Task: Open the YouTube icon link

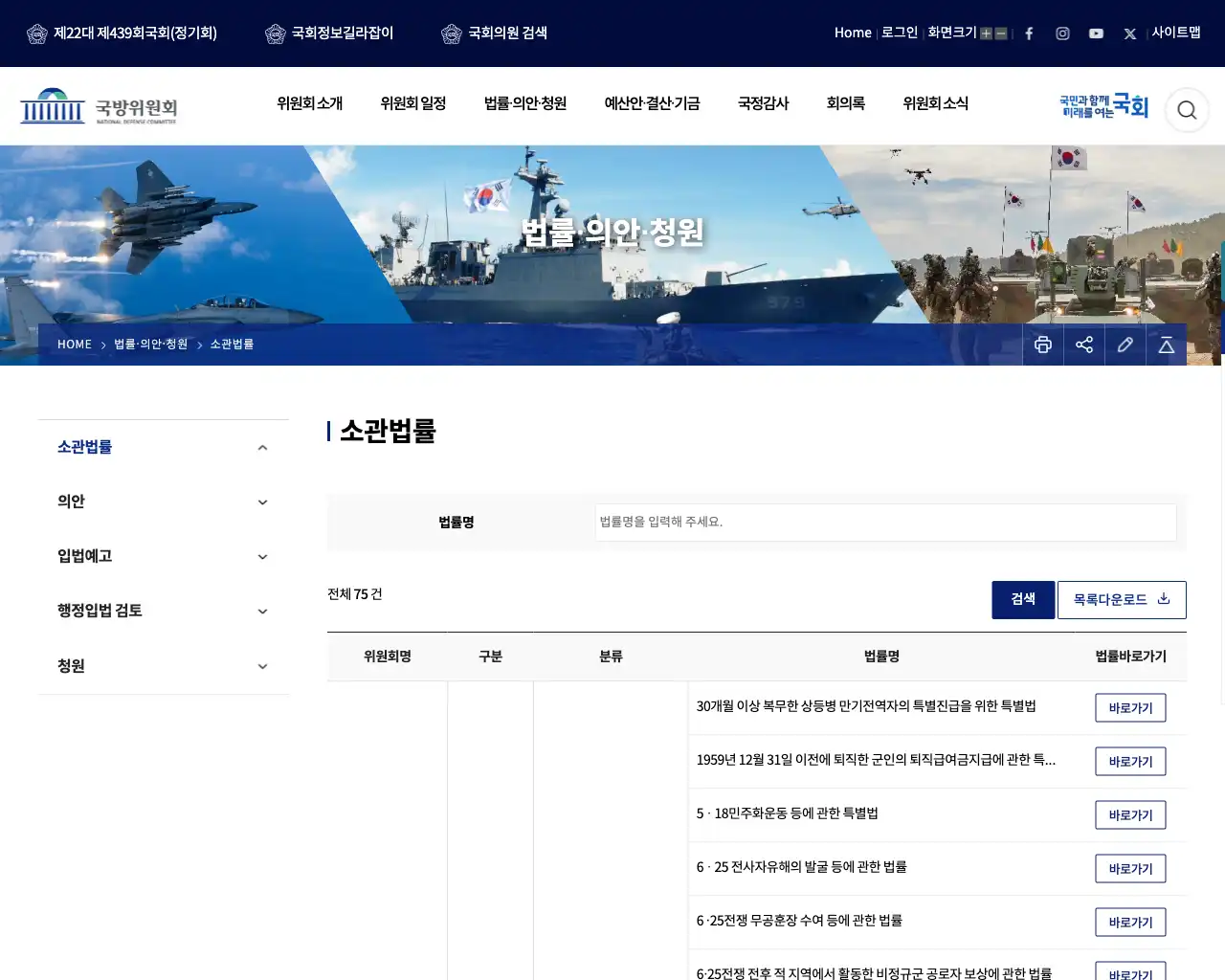Action: (1096, 33)
